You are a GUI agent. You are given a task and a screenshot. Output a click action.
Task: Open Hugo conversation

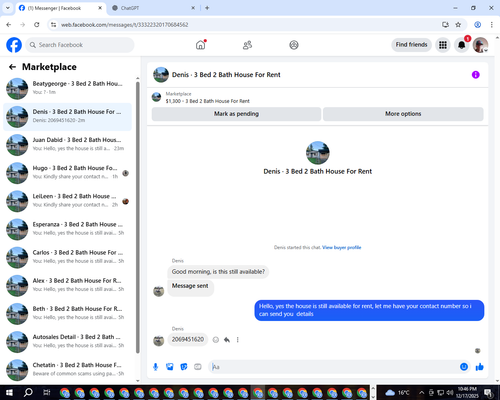67,173
